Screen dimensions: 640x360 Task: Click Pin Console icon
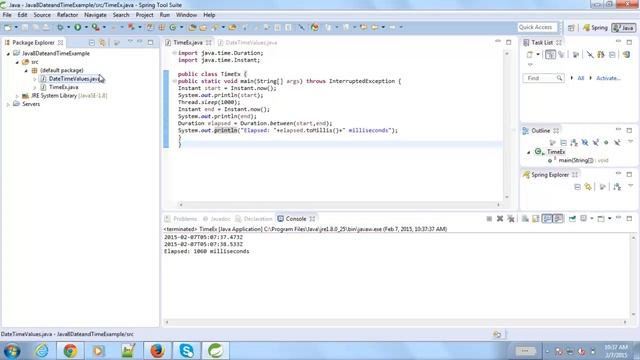572,219
